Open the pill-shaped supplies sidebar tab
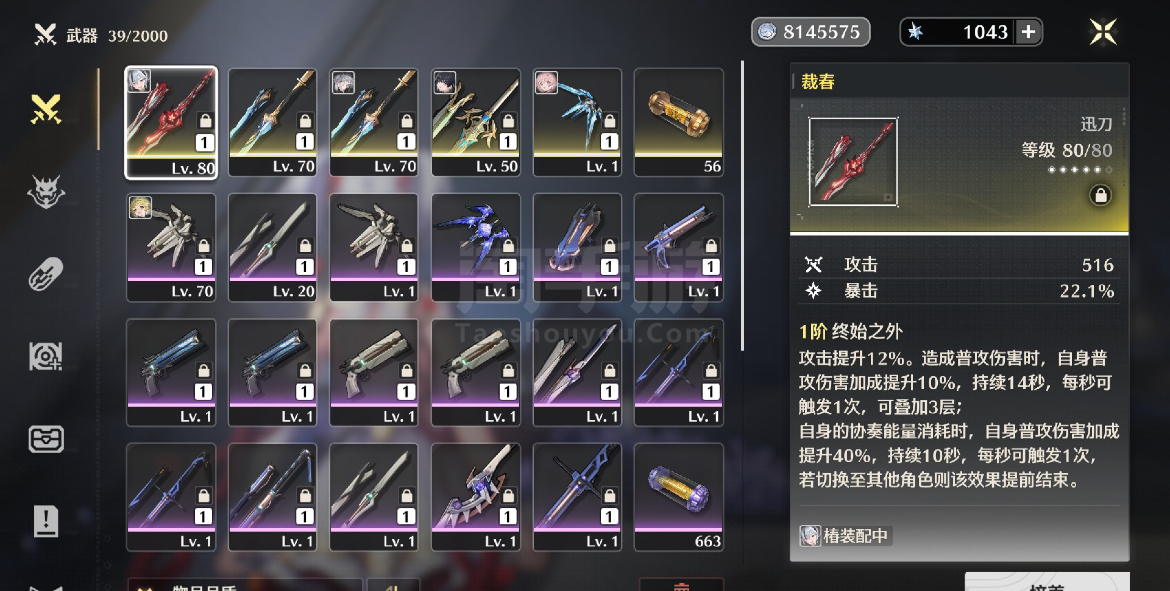 coord(46,274)
